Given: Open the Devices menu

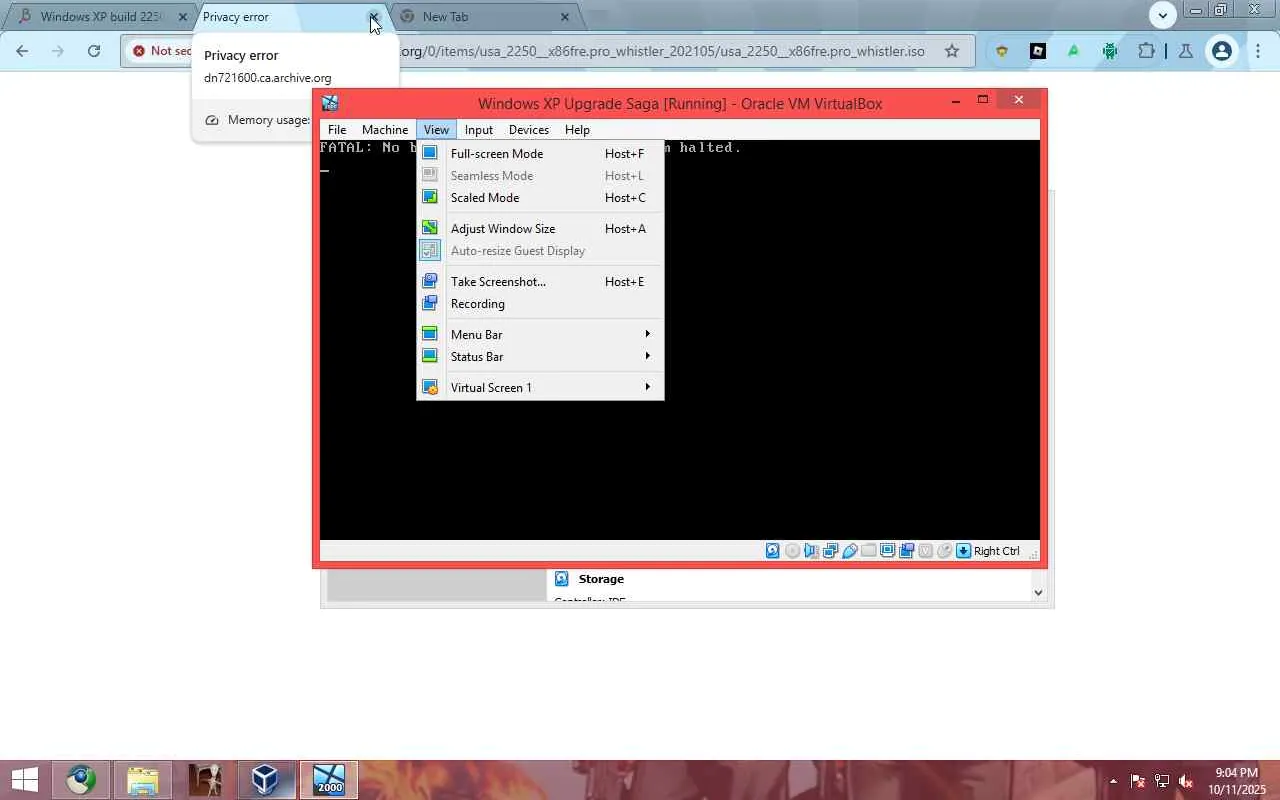Looking at the screenshot, I should 529,129.
